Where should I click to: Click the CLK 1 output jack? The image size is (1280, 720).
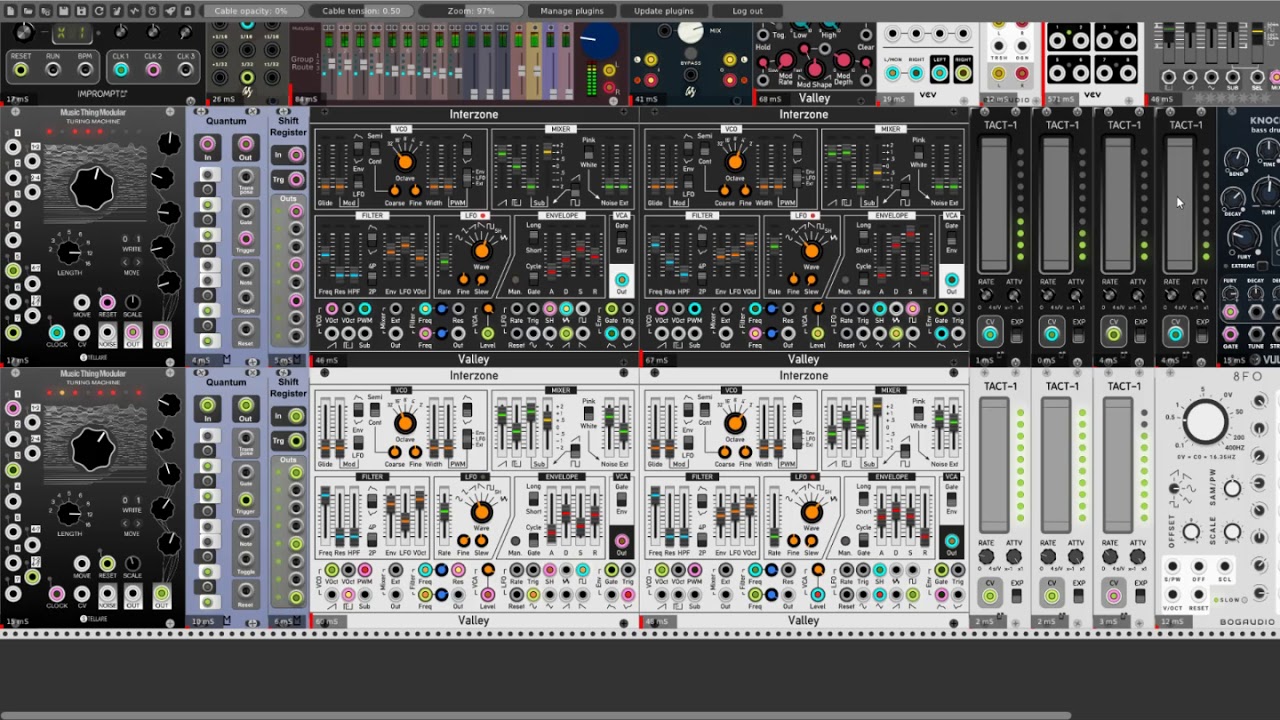tap(121, 70)
